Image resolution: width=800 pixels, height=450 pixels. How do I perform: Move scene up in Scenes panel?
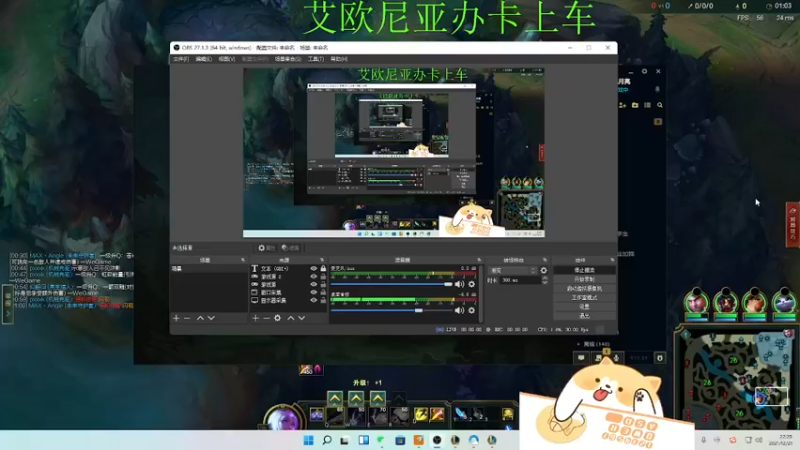point(200,318)
